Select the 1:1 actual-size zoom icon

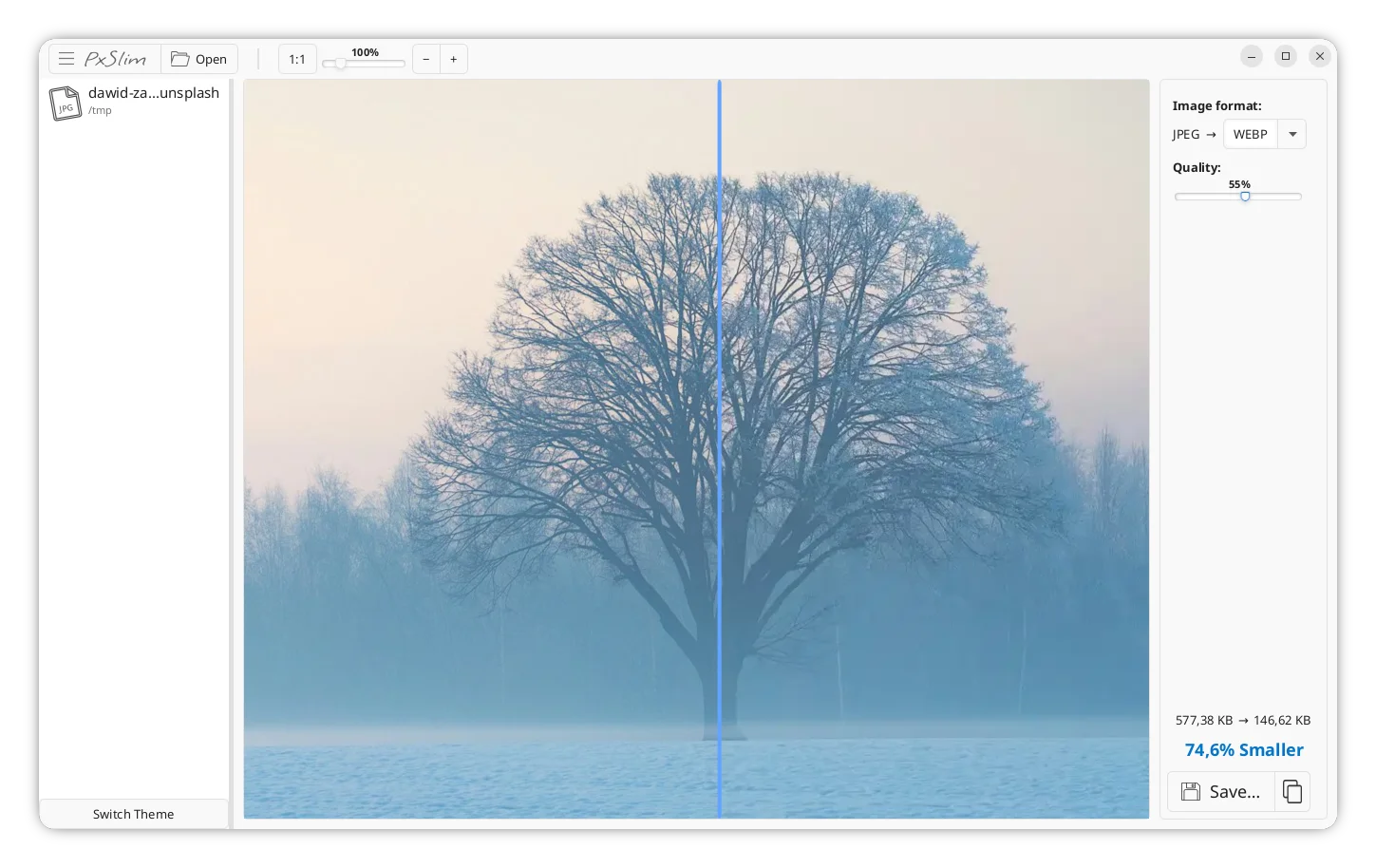tap(296, 59)
